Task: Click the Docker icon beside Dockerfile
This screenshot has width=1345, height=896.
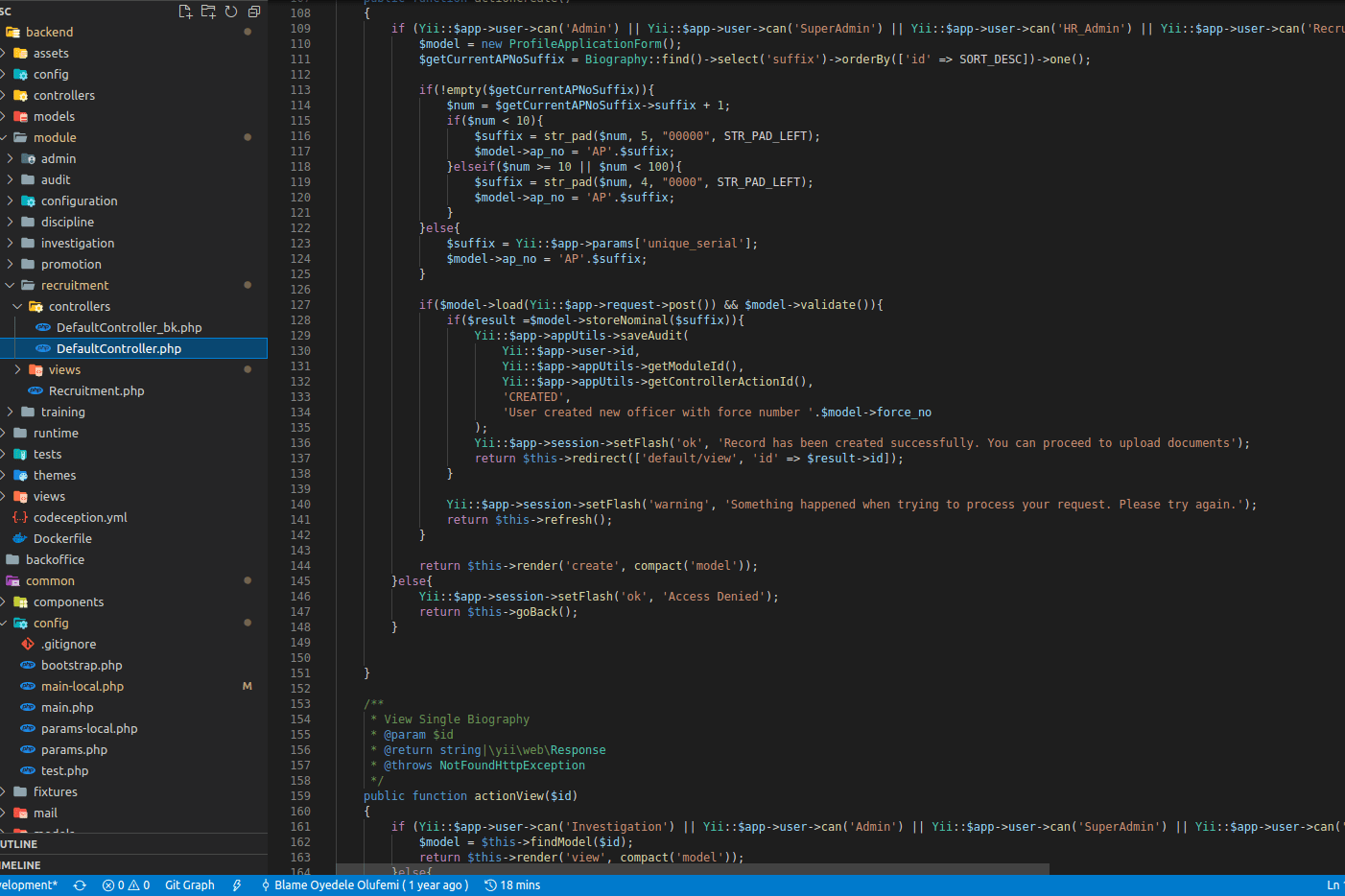Action: point(20,538)
